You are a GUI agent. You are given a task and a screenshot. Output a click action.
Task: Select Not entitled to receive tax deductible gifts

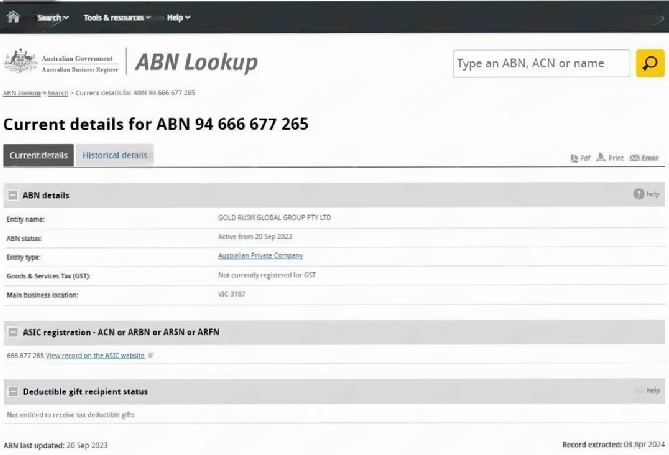point(70,415)
